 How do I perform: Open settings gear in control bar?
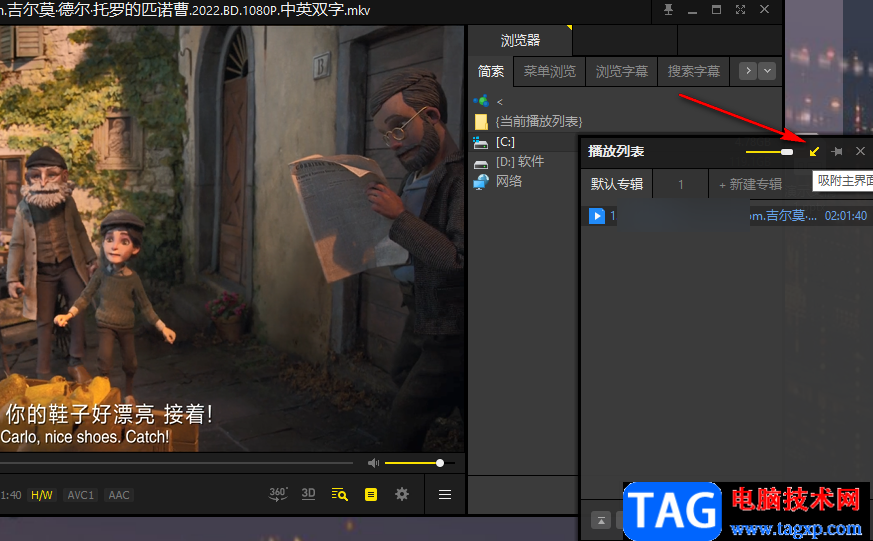402,494
